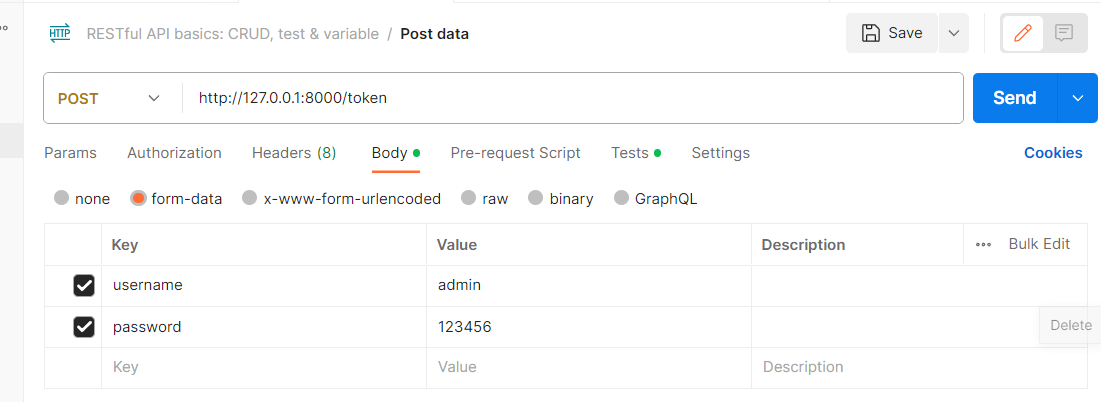Click the empty Key placeholder field
Screen dimensions: 1101x402
click(x=264, y=367)
